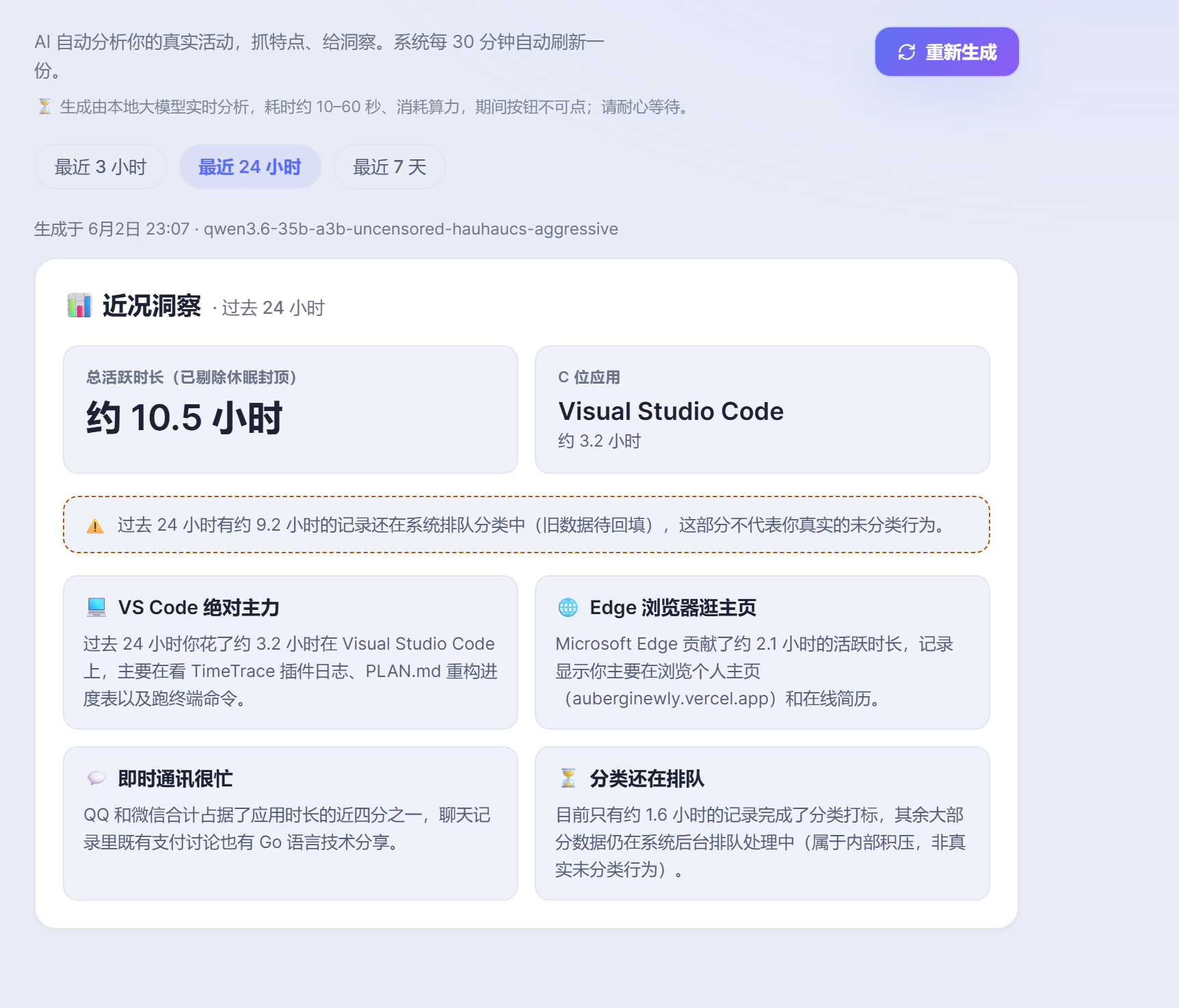1179x1008 pixels.
Task: Click the description about 1.6 小时的记录完成了分类
Action: pyautogui.click(x=760, y=842)
